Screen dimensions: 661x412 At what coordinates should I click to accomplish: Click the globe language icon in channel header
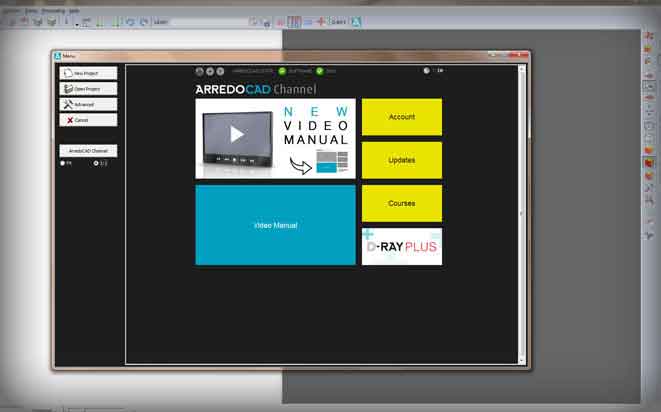(427, 70)
